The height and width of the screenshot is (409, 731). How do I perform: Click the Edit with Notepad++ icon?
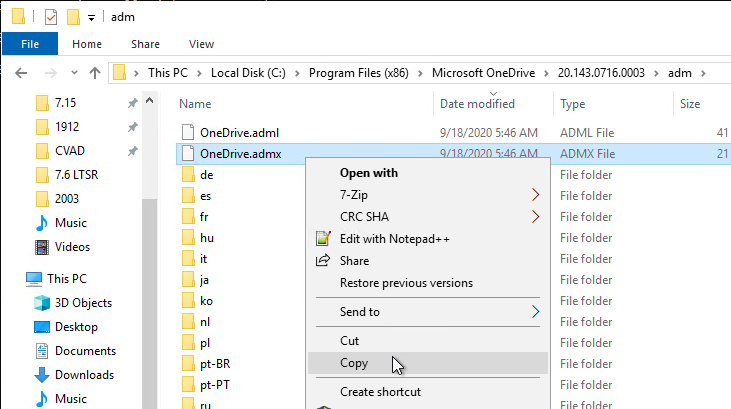(323, 238)
